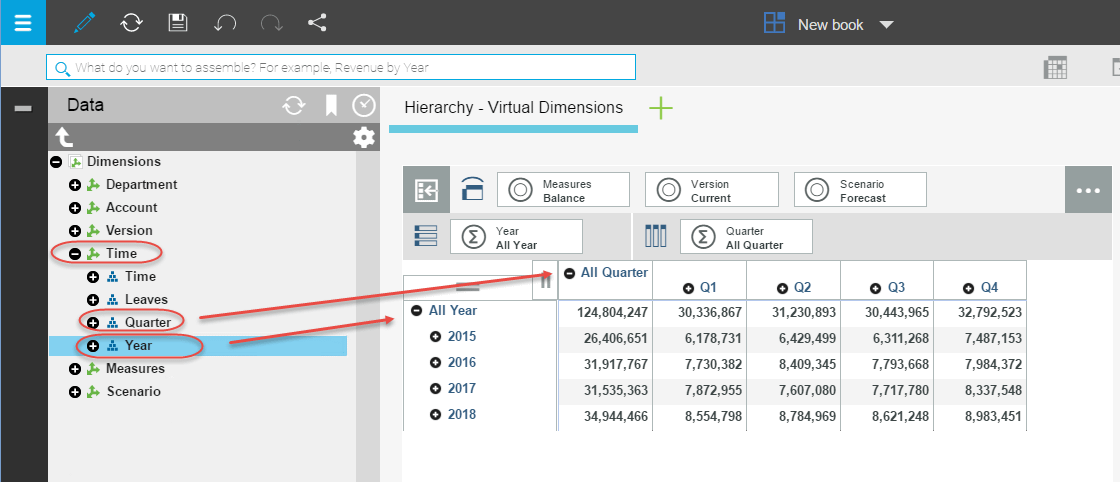The image size is (1120, 482).
Task: Expand the Q3 column header
Action: click(875, 288)
